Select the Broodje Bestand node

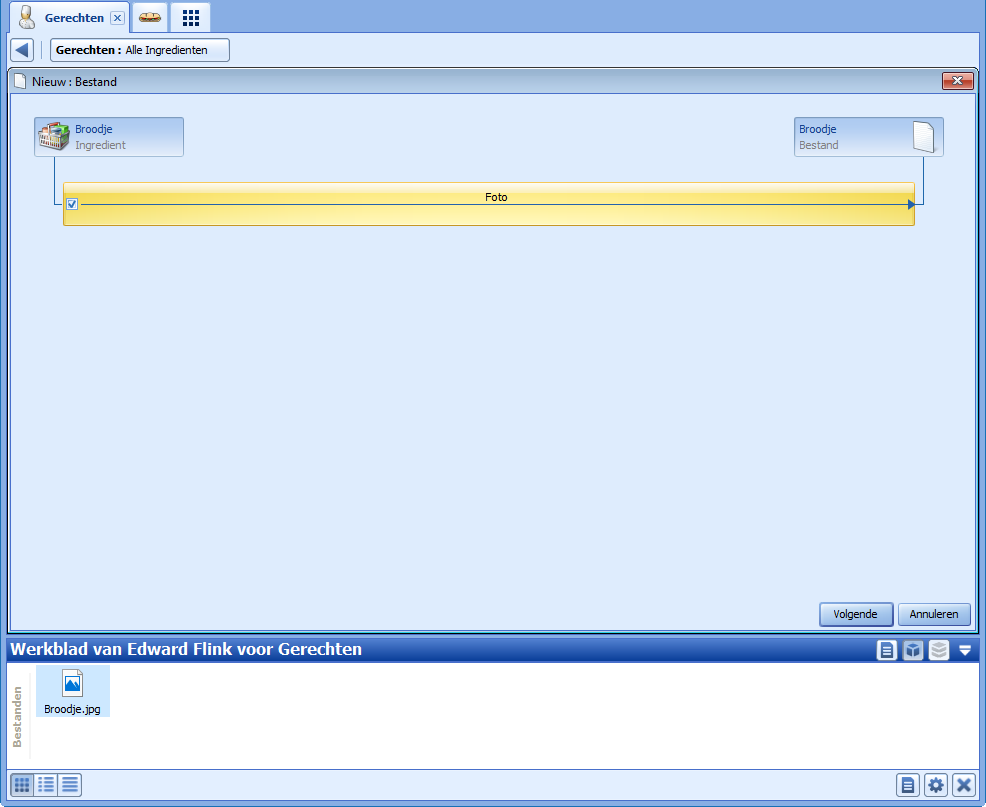click(x=868, y=136)
